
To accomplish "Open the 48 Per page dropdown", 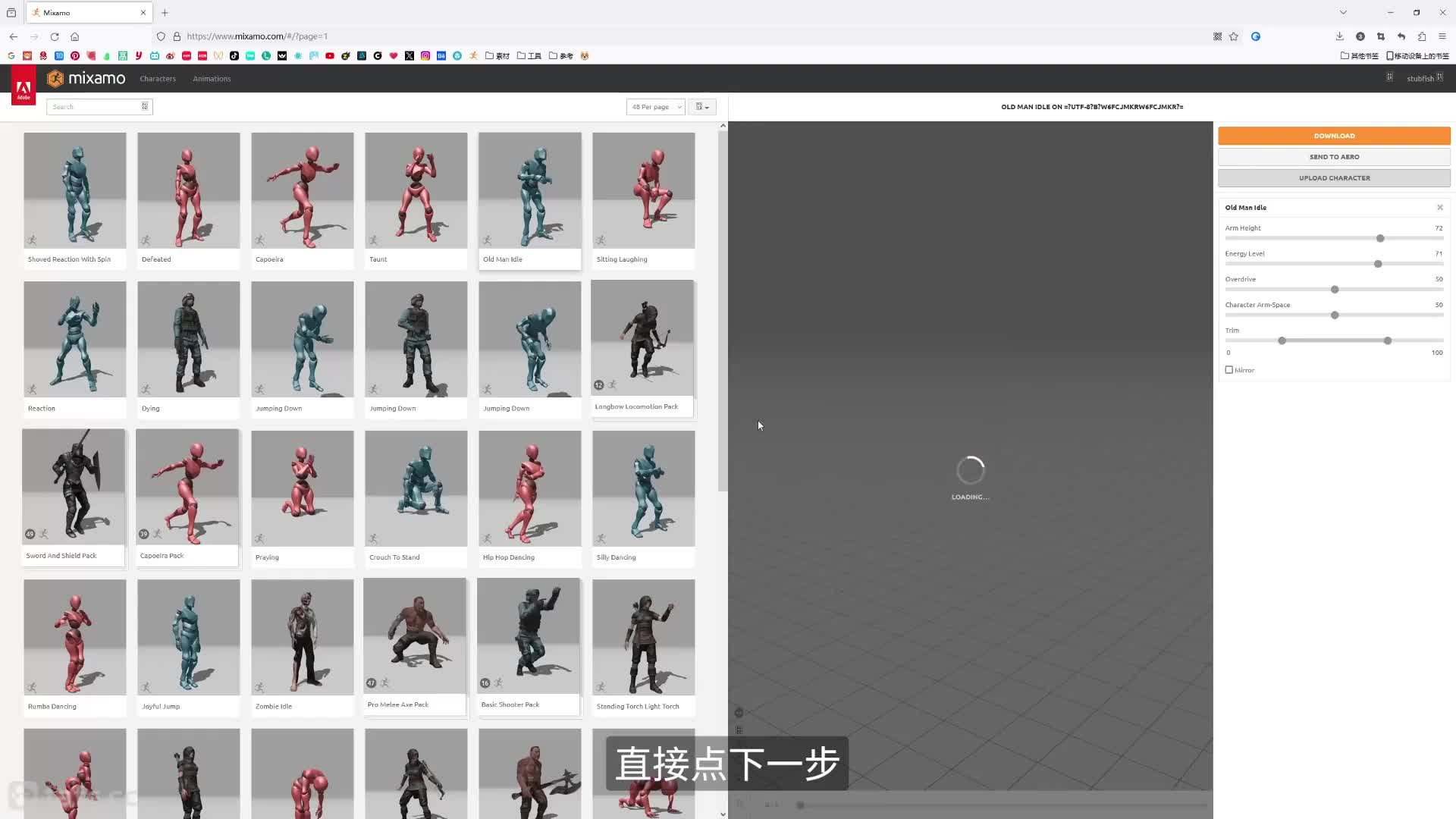I will point(655,107).
